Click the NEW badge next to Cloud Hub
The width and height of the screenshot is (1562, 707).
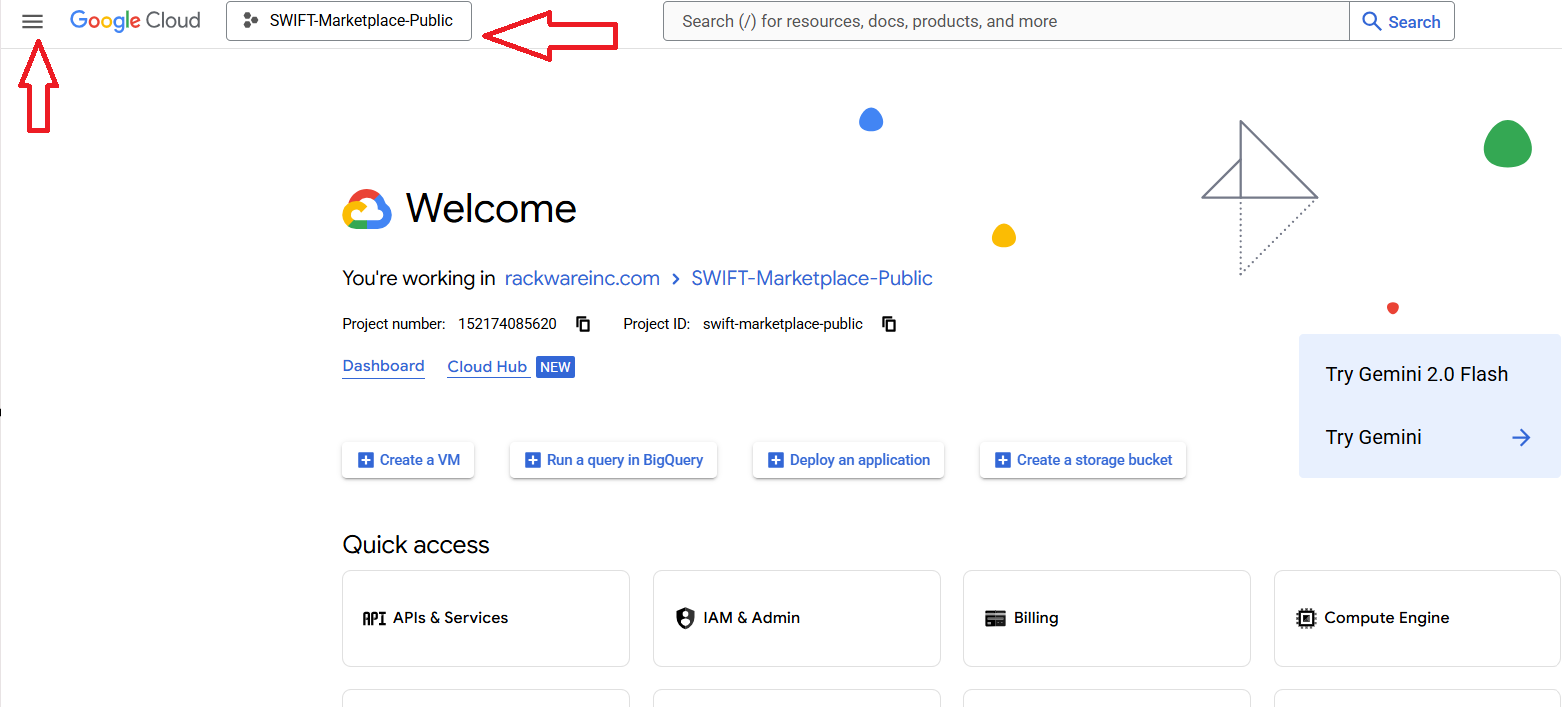(555, 367)
